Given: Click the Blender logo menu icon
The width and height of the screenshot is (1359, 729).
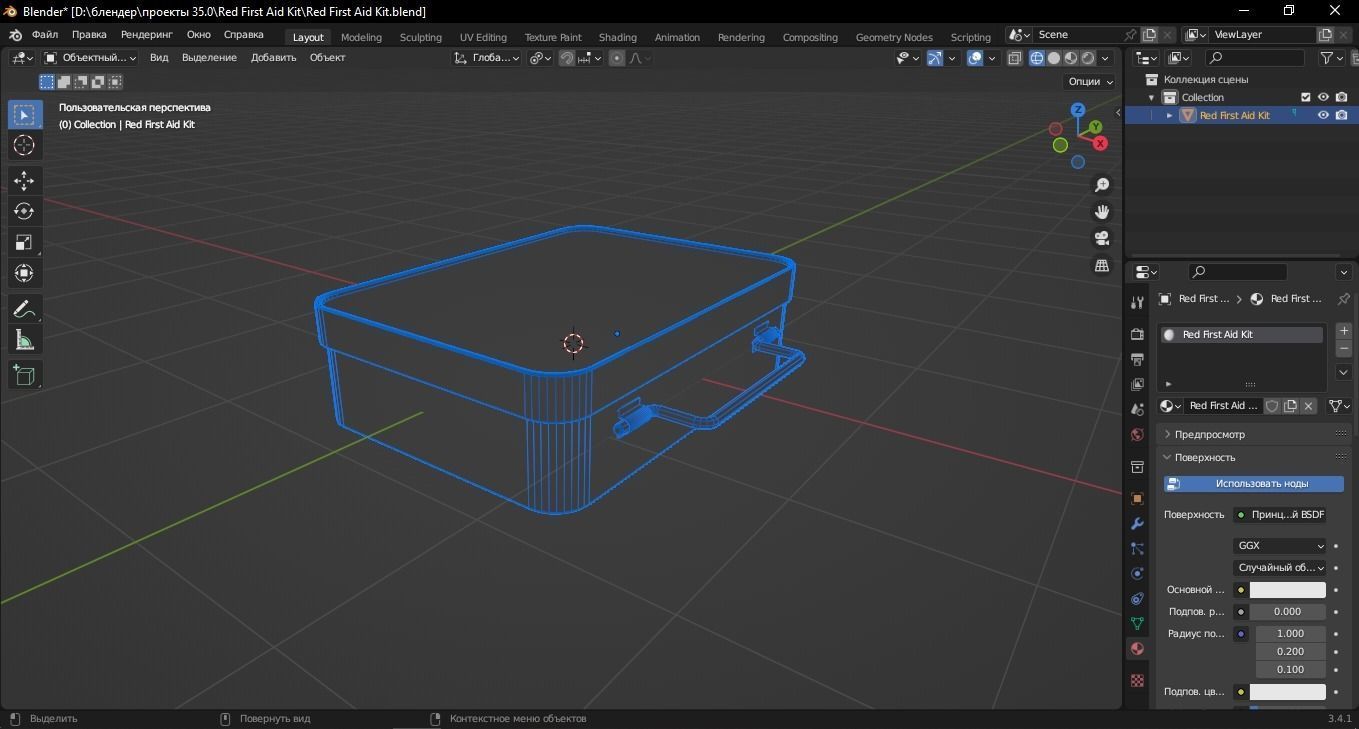Looking at the screenshot, I should coord(15,35).
